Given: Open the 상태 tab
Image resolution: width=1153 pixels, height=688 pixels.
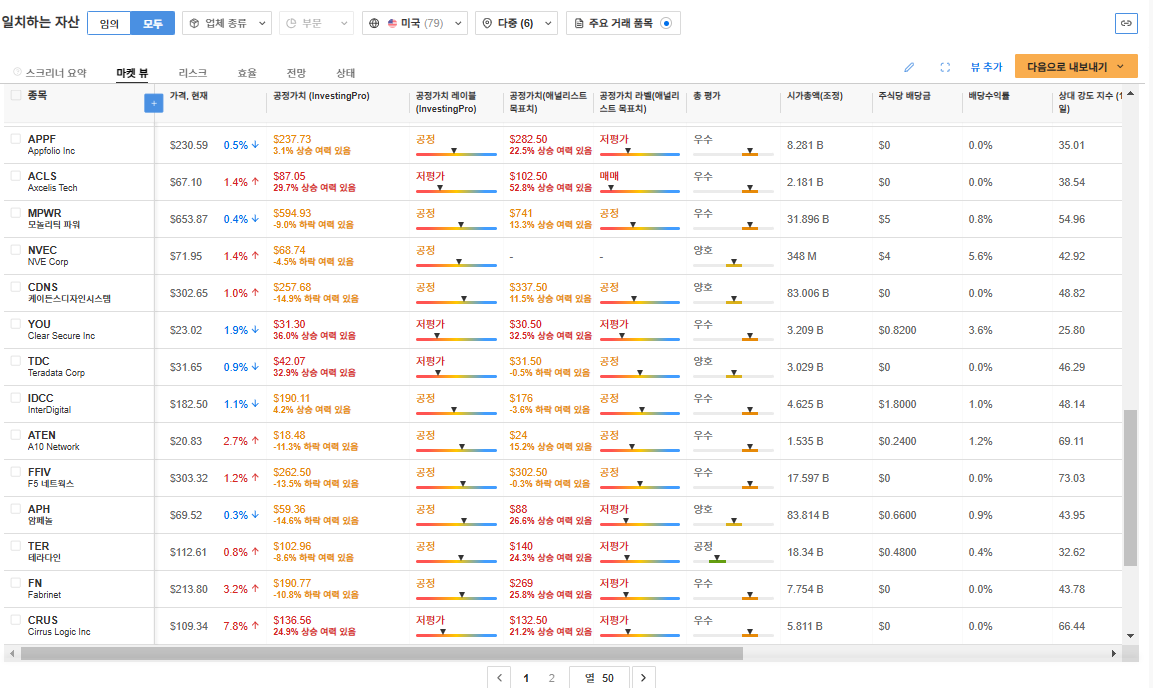Looking at the screenshot, I should tap(346, 73).
